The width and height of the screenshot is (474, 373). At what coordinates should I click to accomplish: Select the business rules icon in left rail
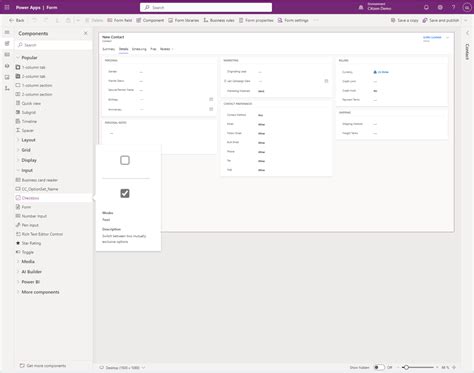[7, 88]
